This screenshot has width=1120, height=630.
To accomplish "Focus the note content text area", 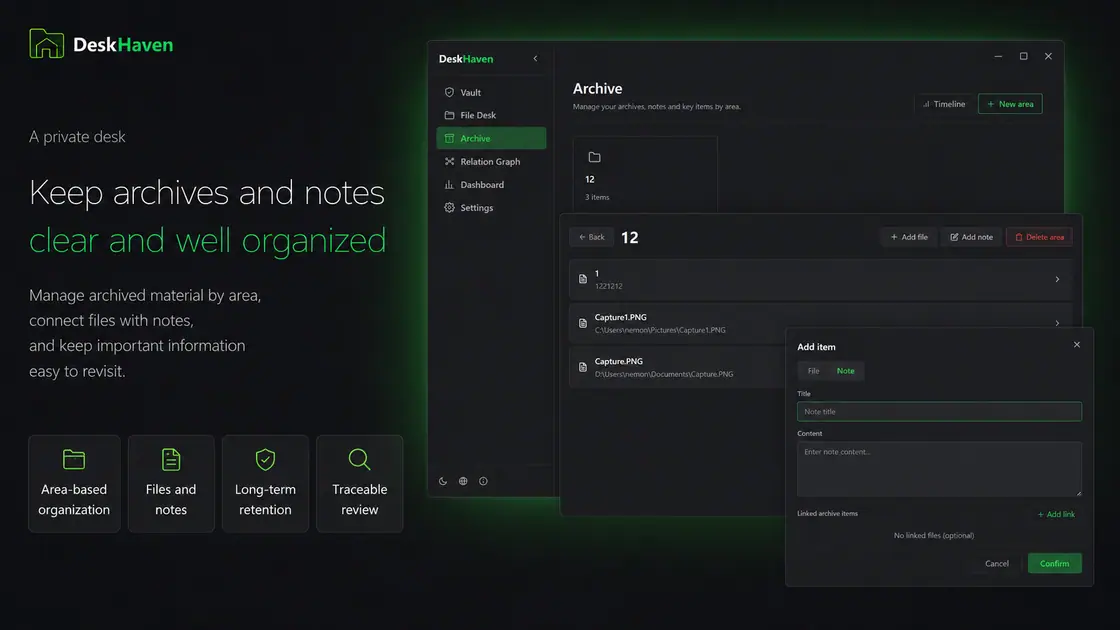I will point(939,469).
